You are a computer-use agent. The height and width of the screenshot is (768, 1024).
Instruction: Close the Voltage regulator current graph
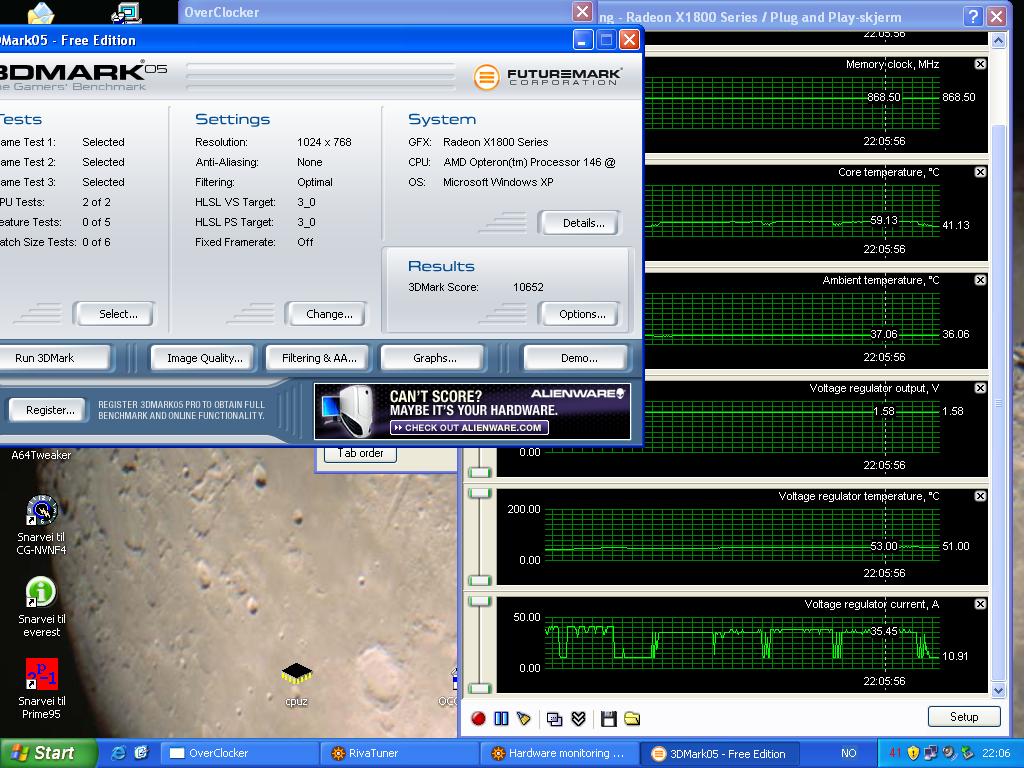(980, 604)
